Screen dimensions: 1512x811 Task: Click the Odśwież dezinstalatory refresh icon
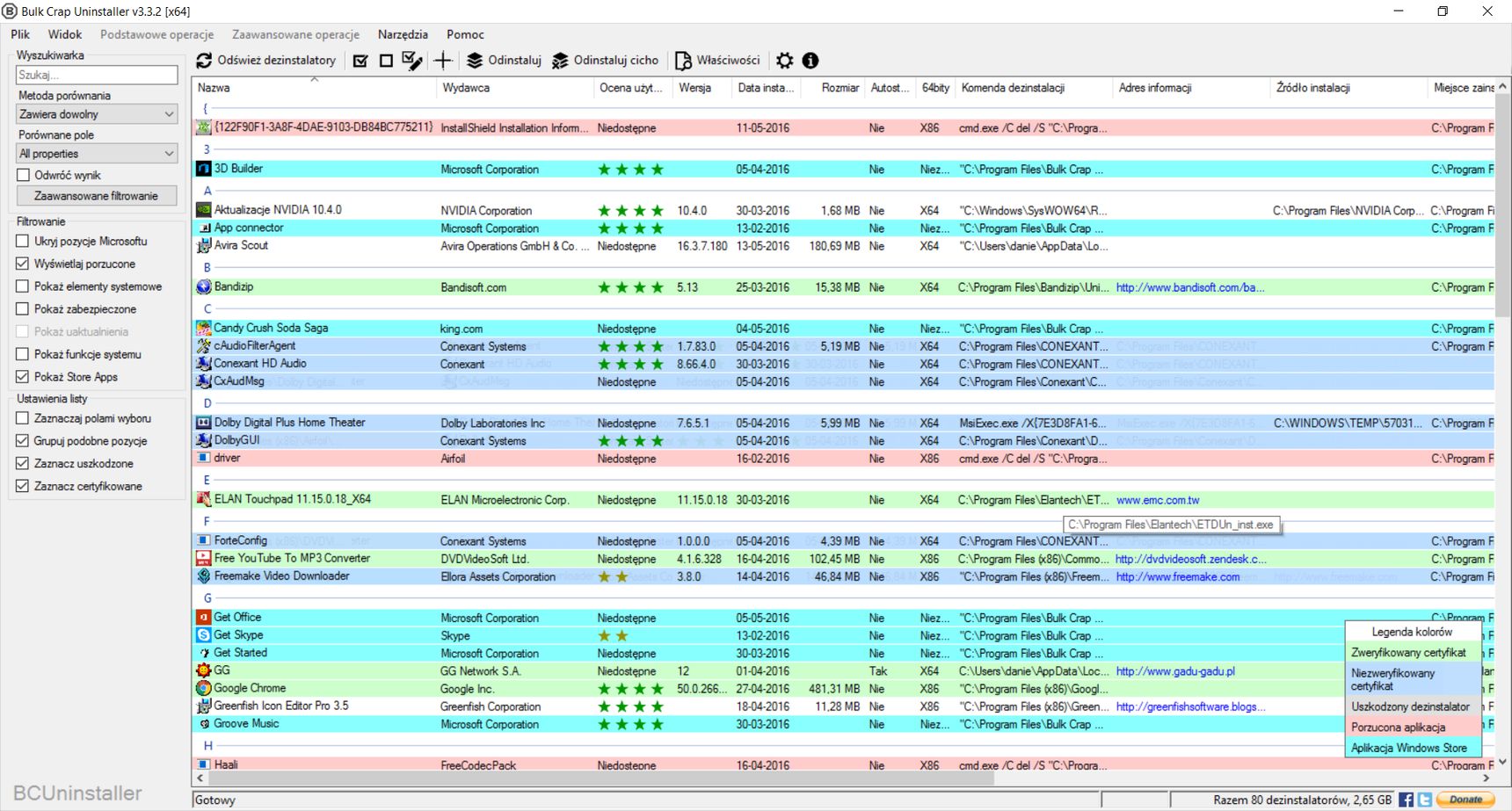(204, 61)
